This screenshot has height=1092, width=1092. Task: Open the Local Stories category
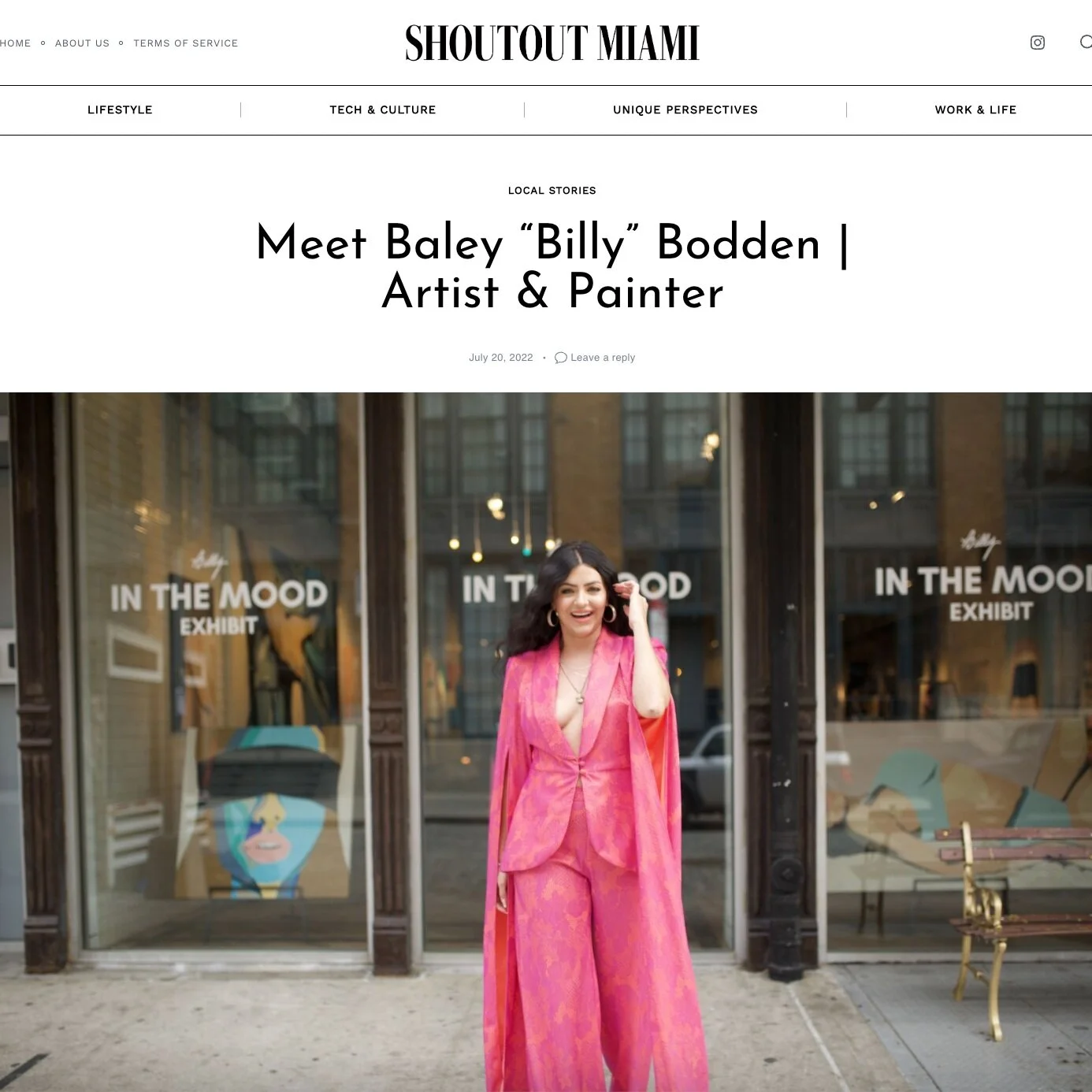click(552, 191)
